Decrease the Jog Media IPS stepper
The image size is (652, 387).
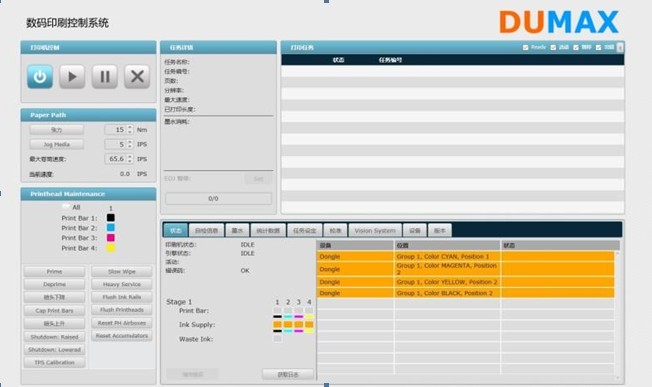(130, 146)
